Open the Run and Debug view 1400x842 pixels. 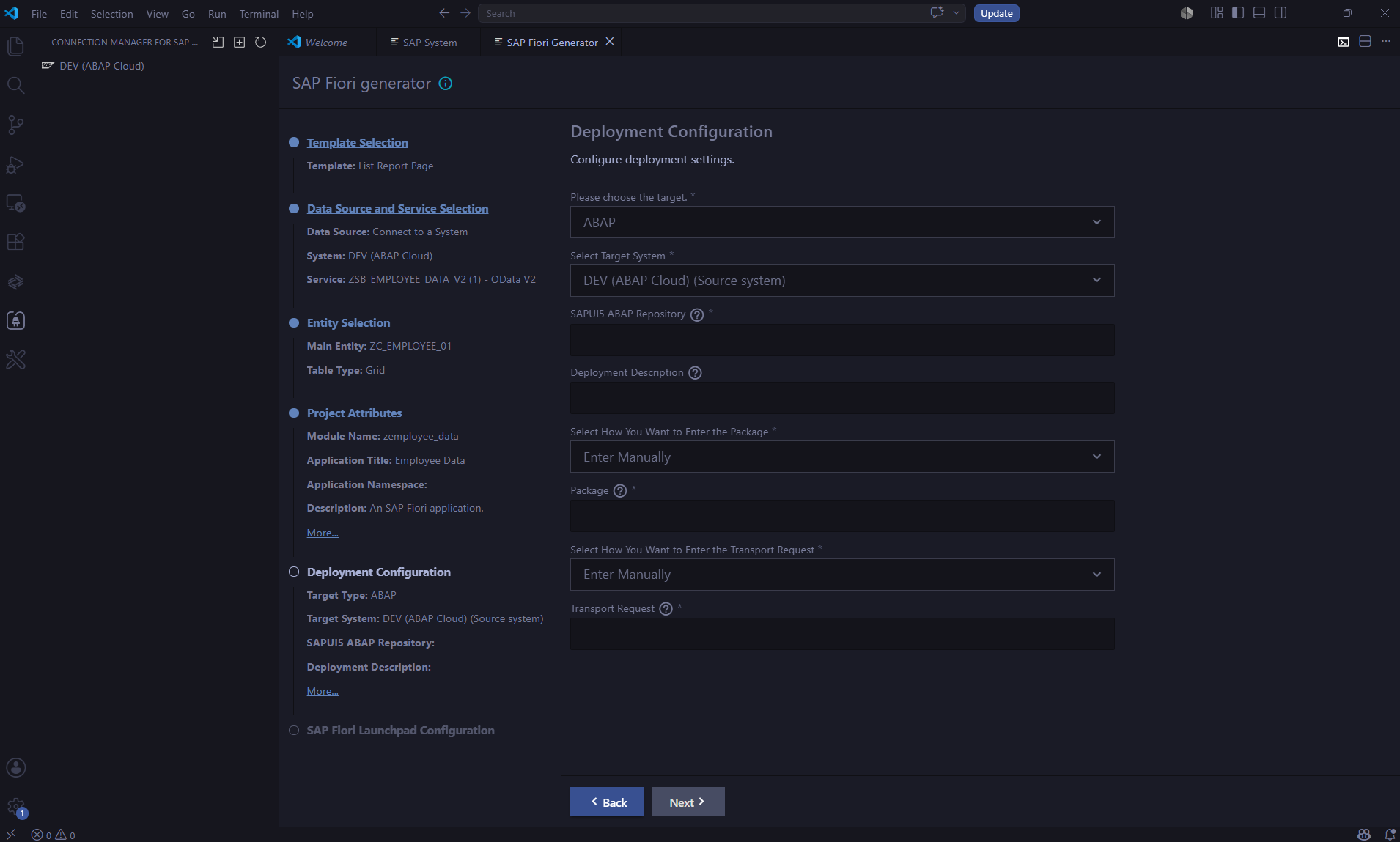(15, 164)
